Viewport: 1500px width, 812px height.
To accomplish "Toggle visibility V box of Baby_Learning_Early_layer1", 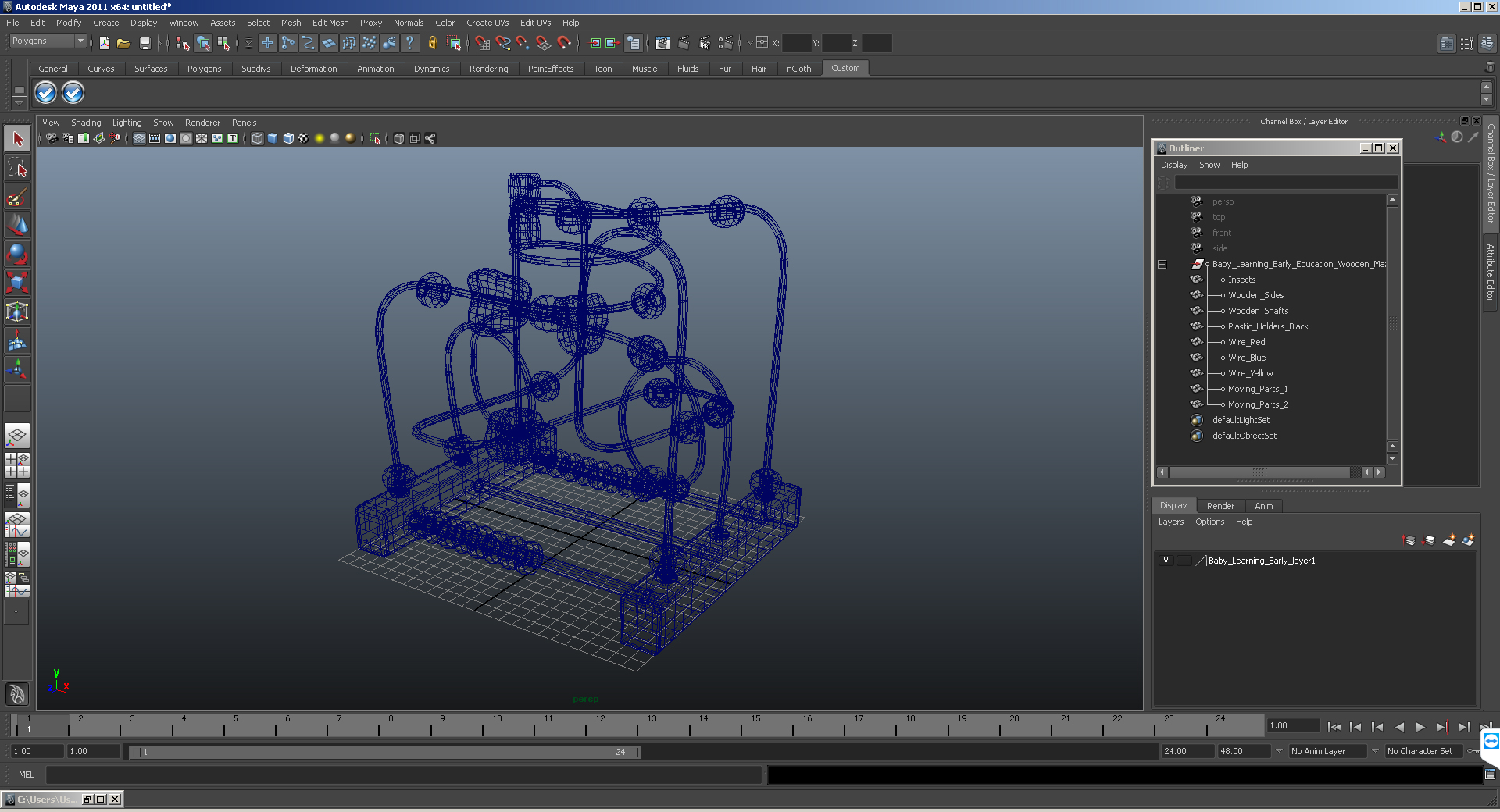I will 1166,561.
